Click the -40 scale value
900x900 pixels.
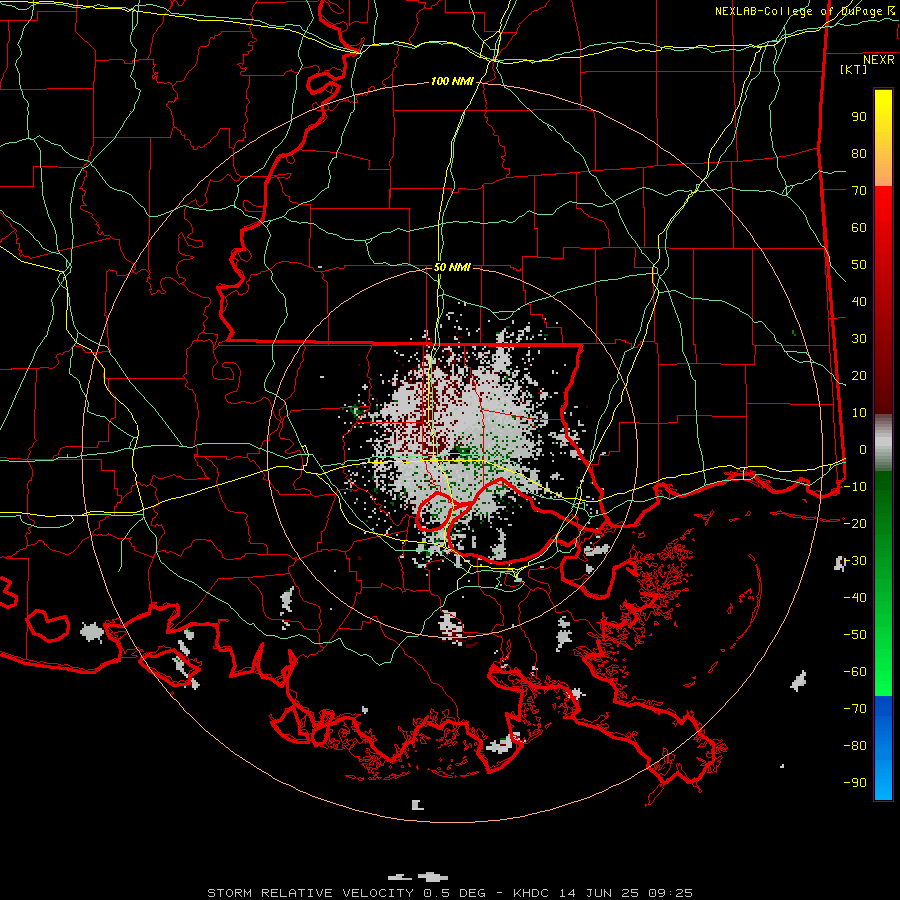pyautogui.click(x=855, y=598)
